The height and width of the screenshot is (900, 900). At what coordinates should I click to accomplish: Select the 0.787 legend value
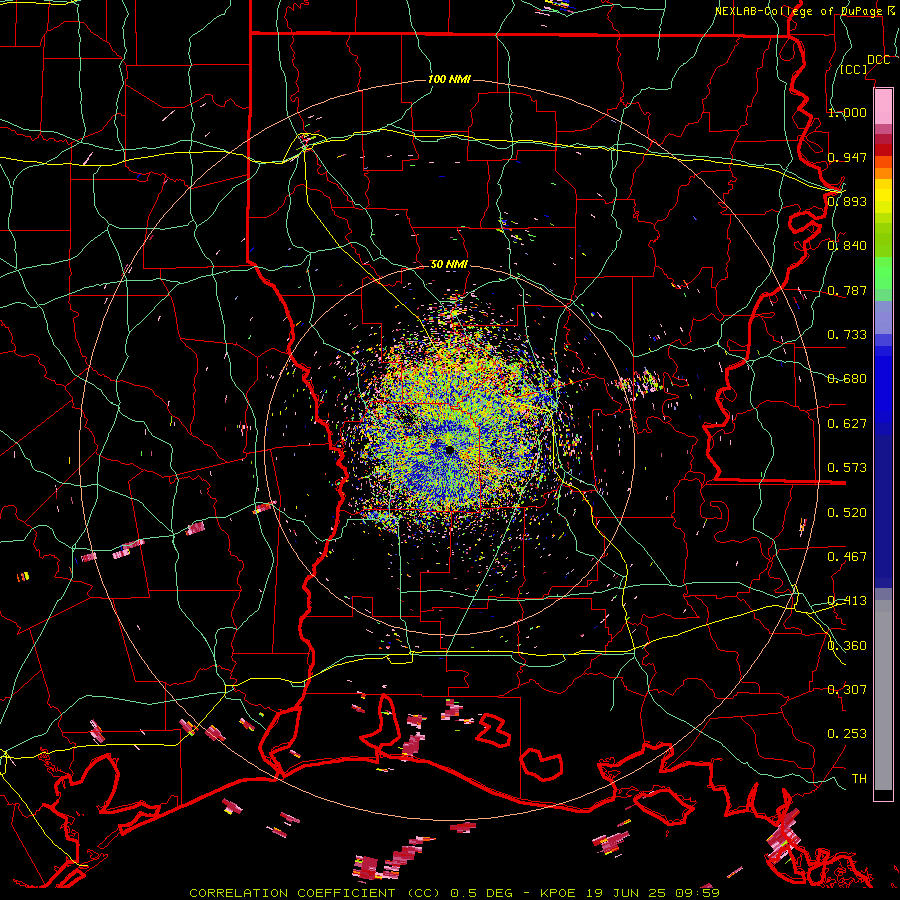coord(847,290)
